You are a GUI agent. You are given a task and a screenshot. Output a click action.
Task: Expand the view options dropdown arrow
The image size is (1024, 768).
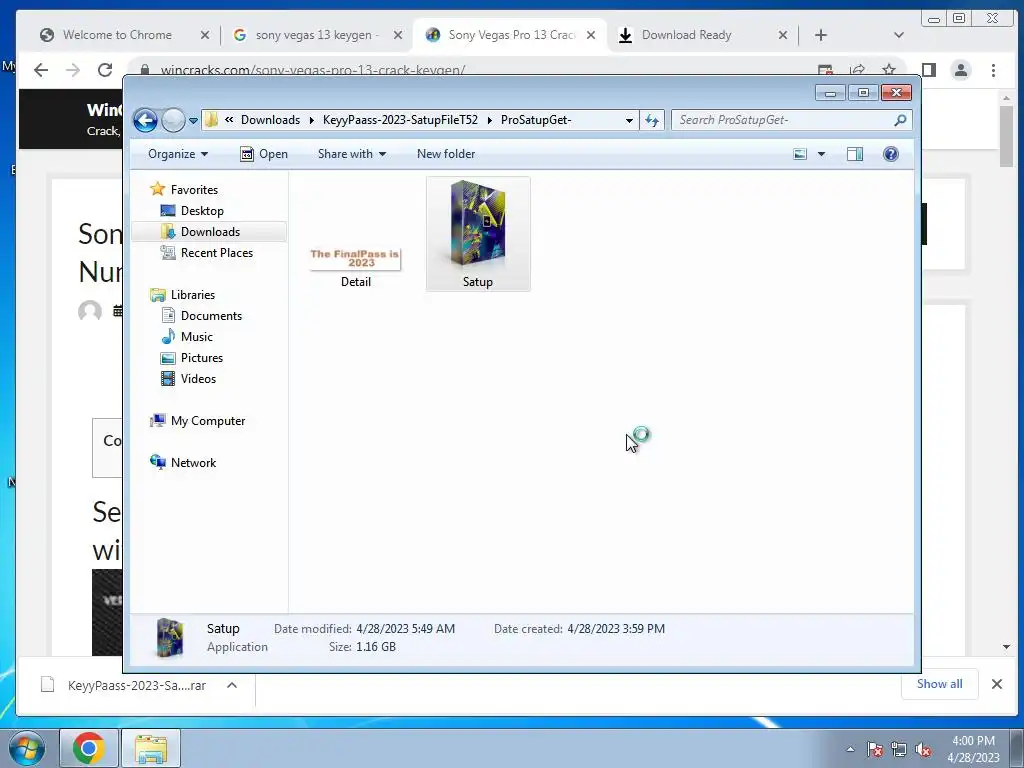(822, 154)
